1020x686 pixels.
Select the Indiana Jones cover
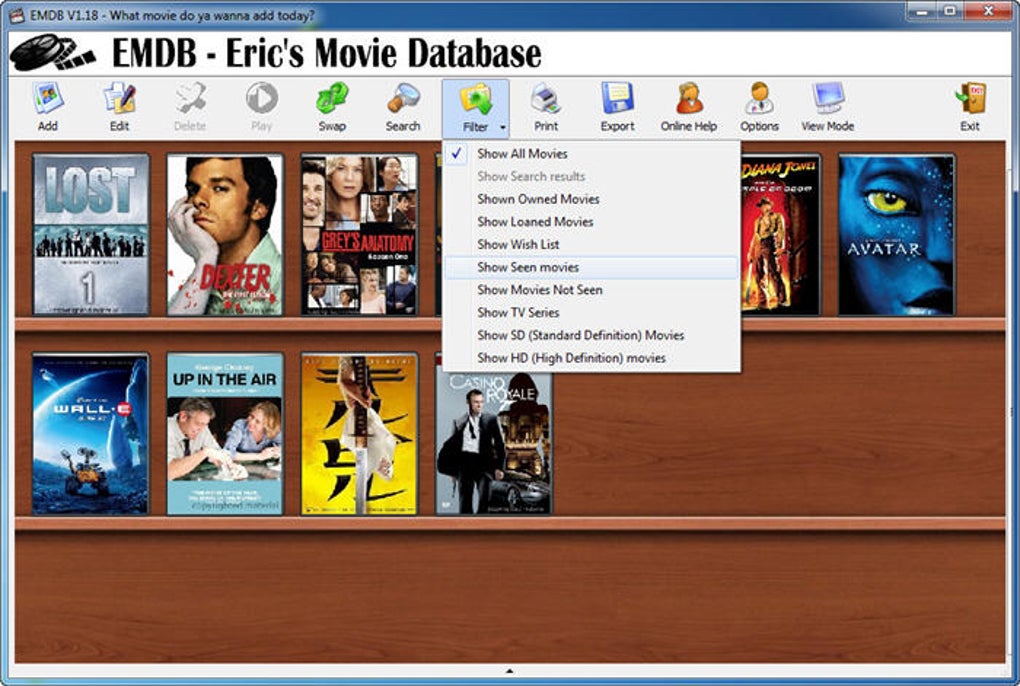pos(780,235)
